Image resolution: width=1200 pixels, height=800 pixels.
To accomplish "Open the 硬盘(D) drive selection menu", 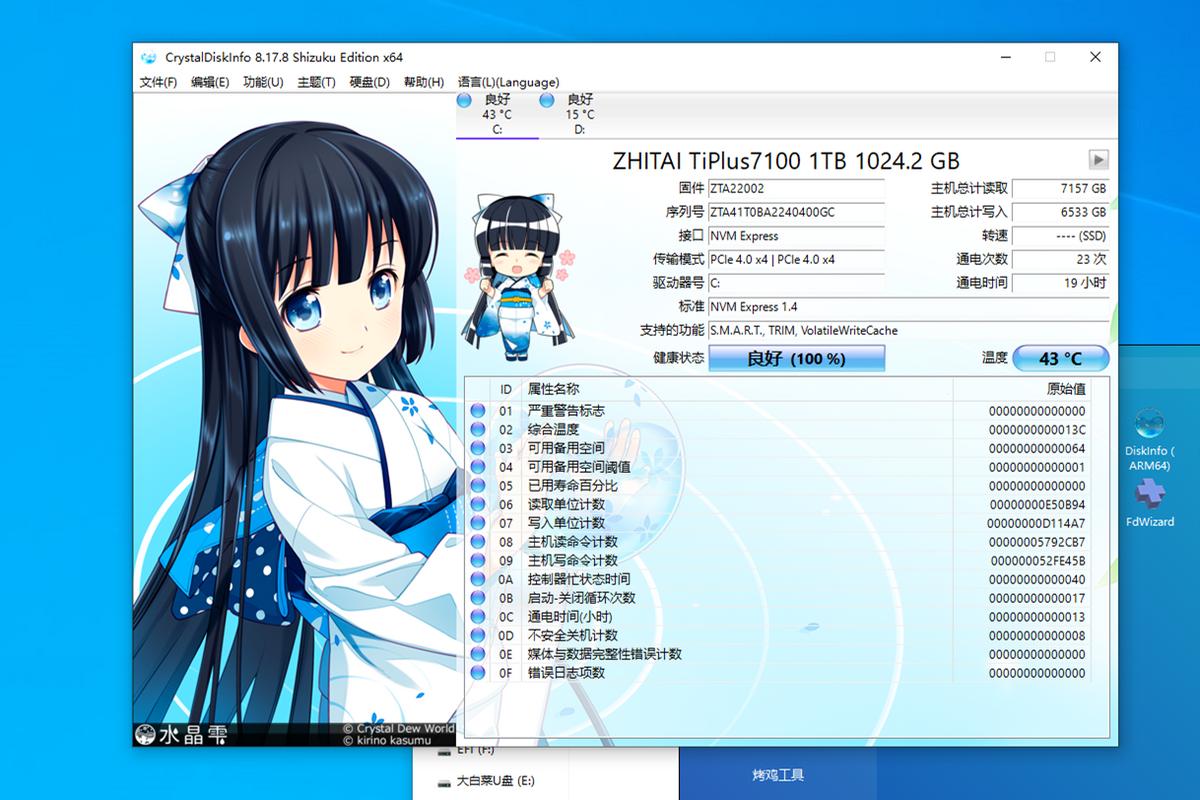I will tap(367, 81).
